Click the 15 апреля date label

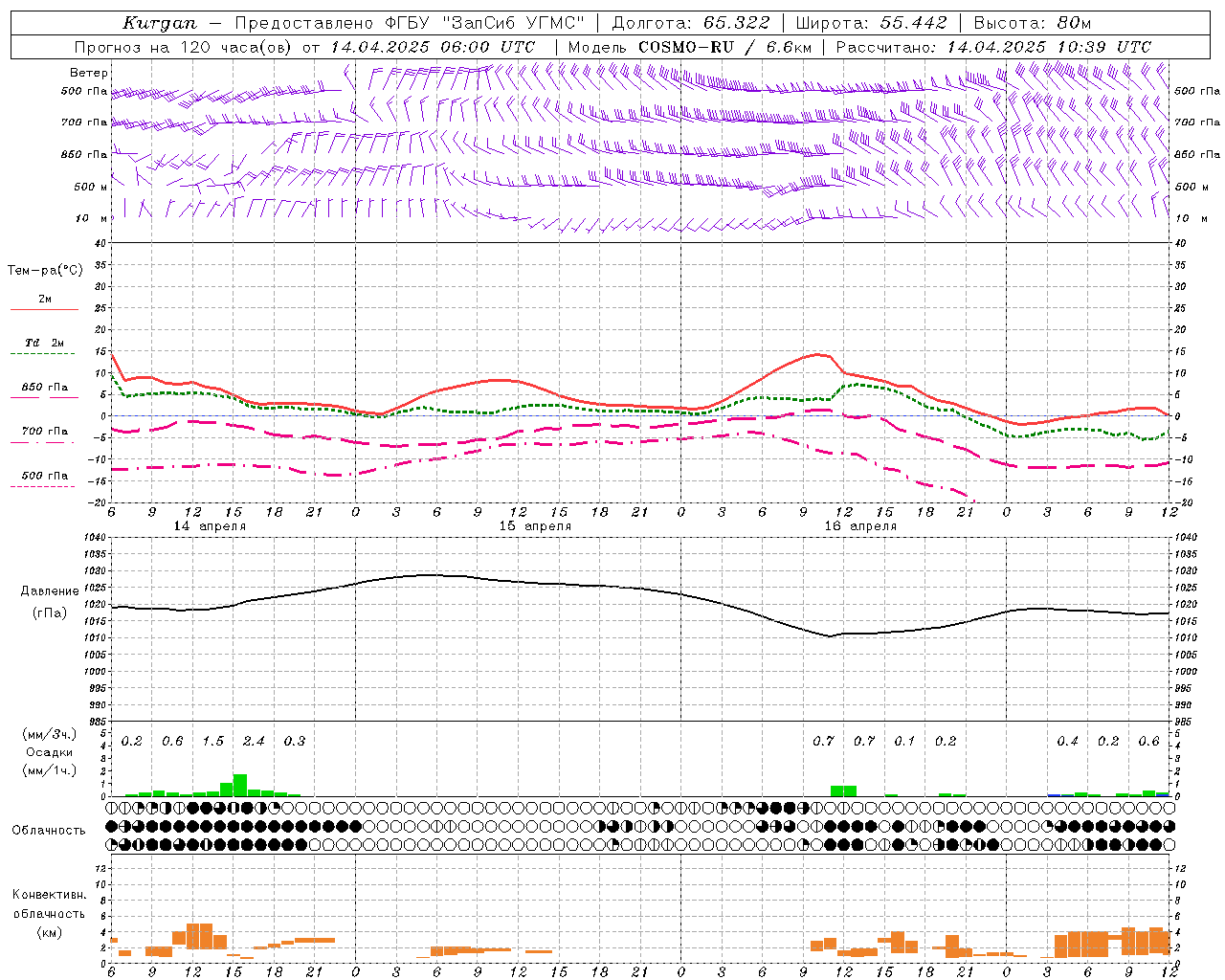tap(535, 526)
